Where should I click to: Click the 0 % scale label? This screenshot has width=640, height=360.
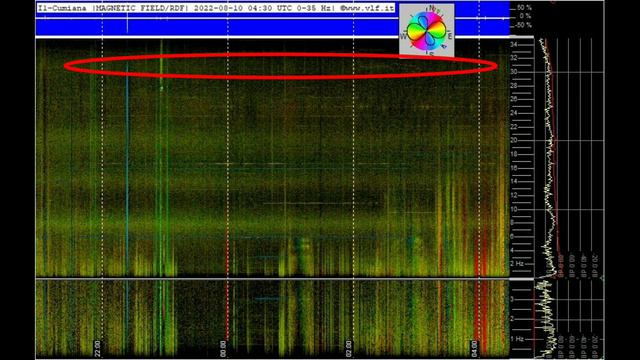[x=525, y=16]
